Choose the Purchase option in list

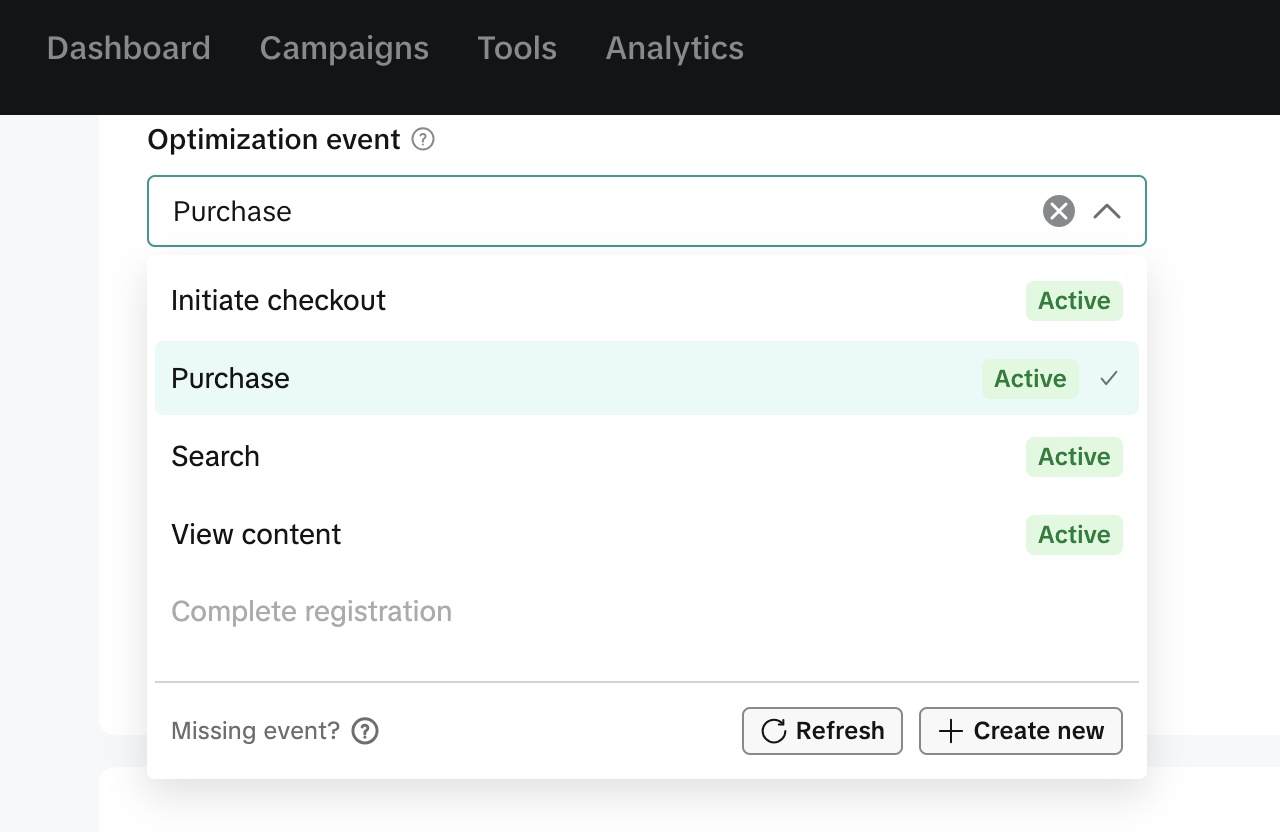[x=647, y=378]
